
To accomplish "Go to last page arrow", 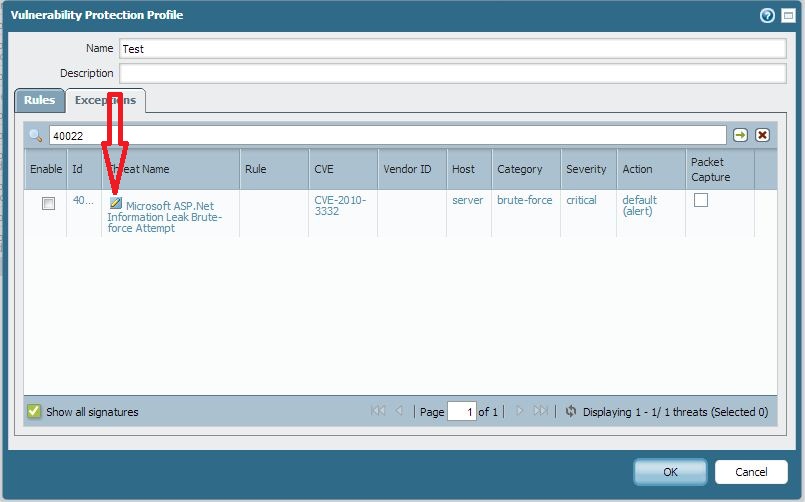I will click(x=541, y=411).
